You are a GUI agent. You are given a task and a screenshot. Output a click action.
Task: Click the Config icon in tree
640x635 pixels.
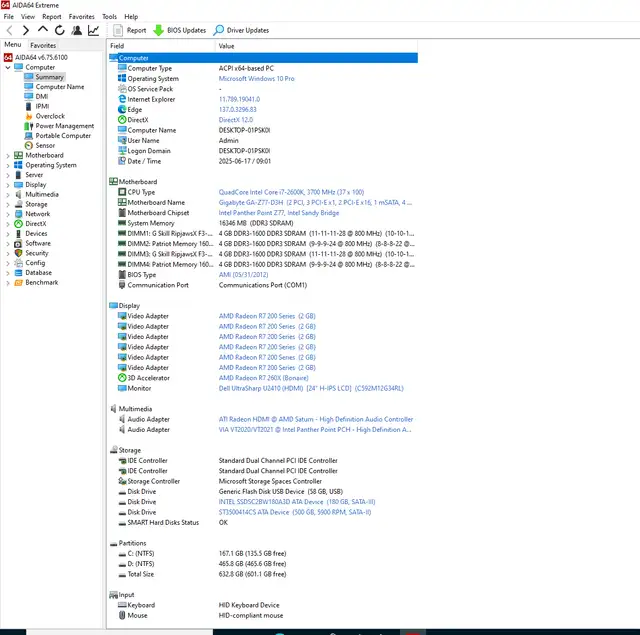click(x=18, y=263)
